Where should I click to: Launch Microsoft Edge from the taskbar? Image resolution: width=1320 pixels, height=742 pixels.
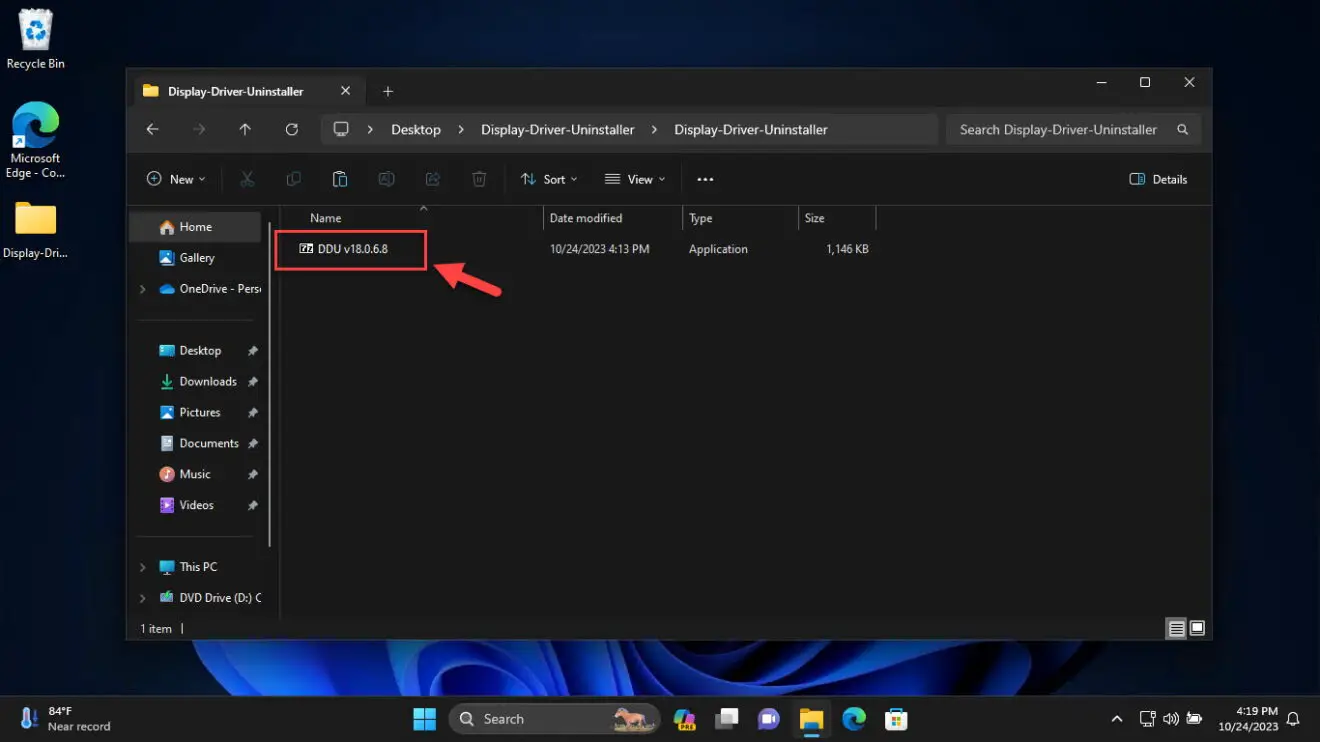point(853,718)
